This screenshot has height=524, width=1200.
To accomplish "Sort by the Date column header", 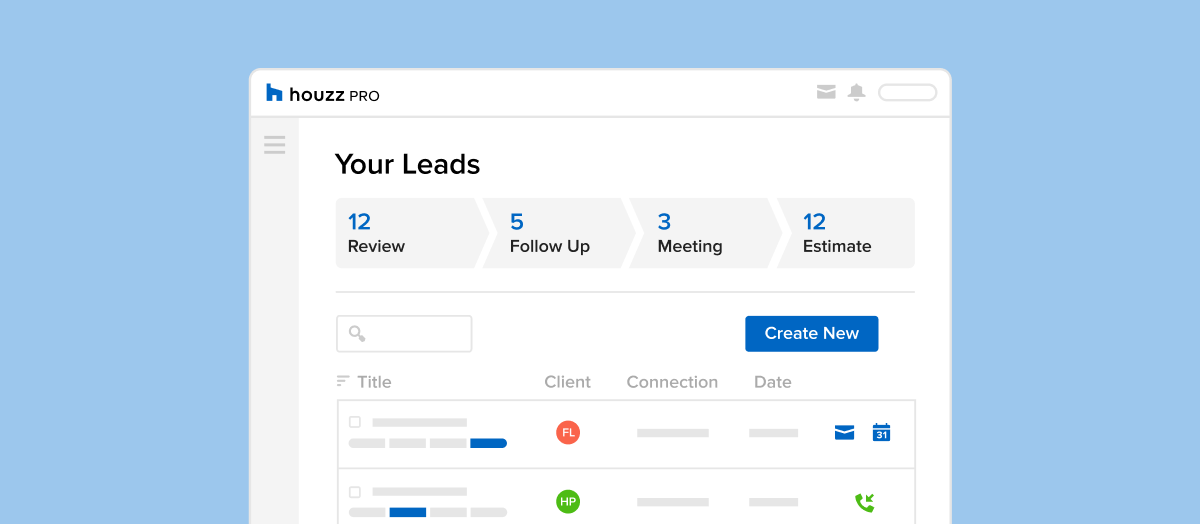I will pos(772,382).
